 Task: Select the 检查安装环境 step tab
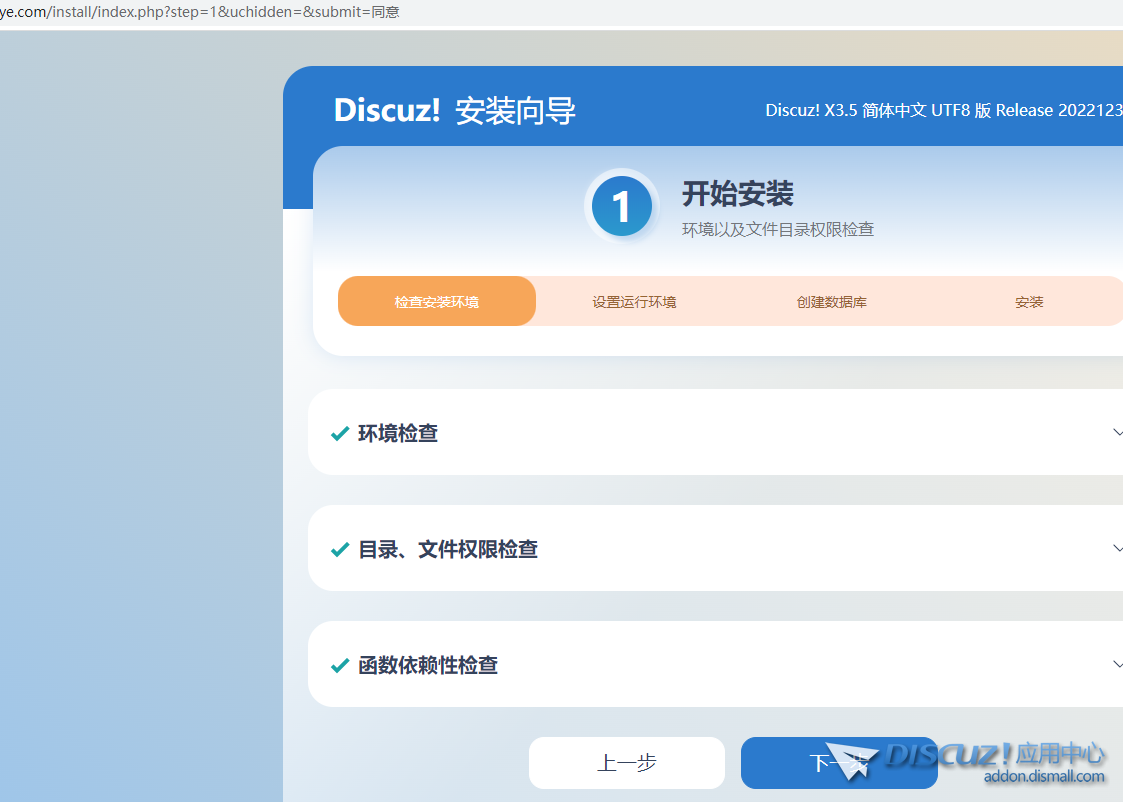437,301
